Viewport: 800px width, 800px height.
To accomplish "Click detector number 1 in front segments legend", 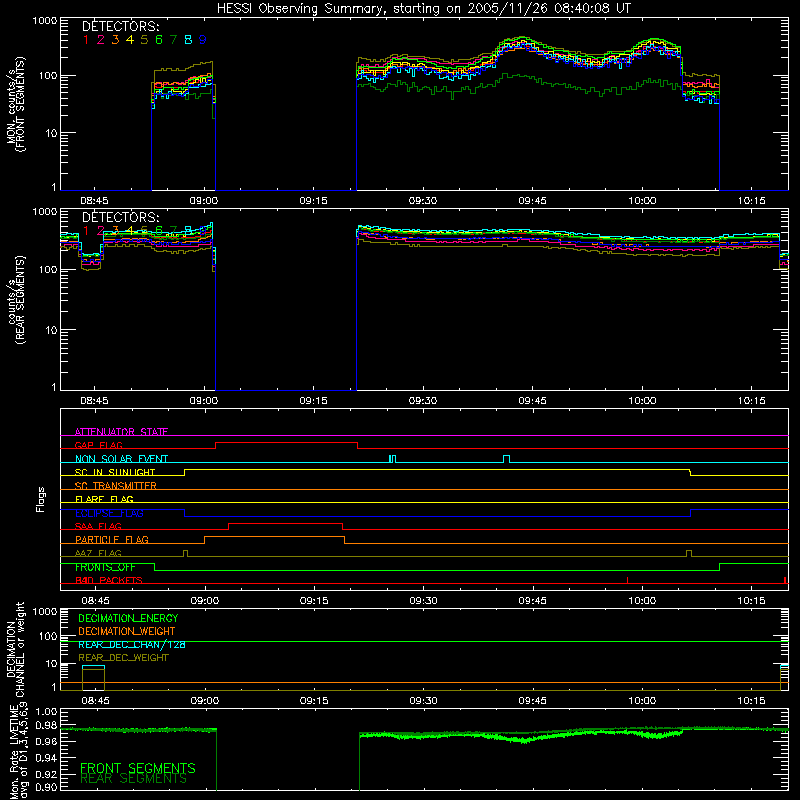I will (x=86, y=40).
